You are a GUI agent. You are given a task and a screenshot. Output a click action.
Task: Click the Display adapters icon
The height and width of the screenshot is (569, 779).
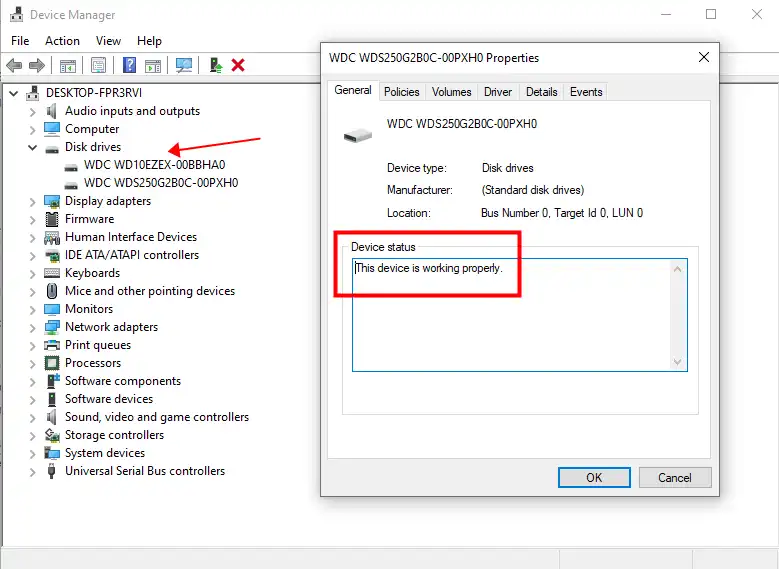(x=52, y=201)
